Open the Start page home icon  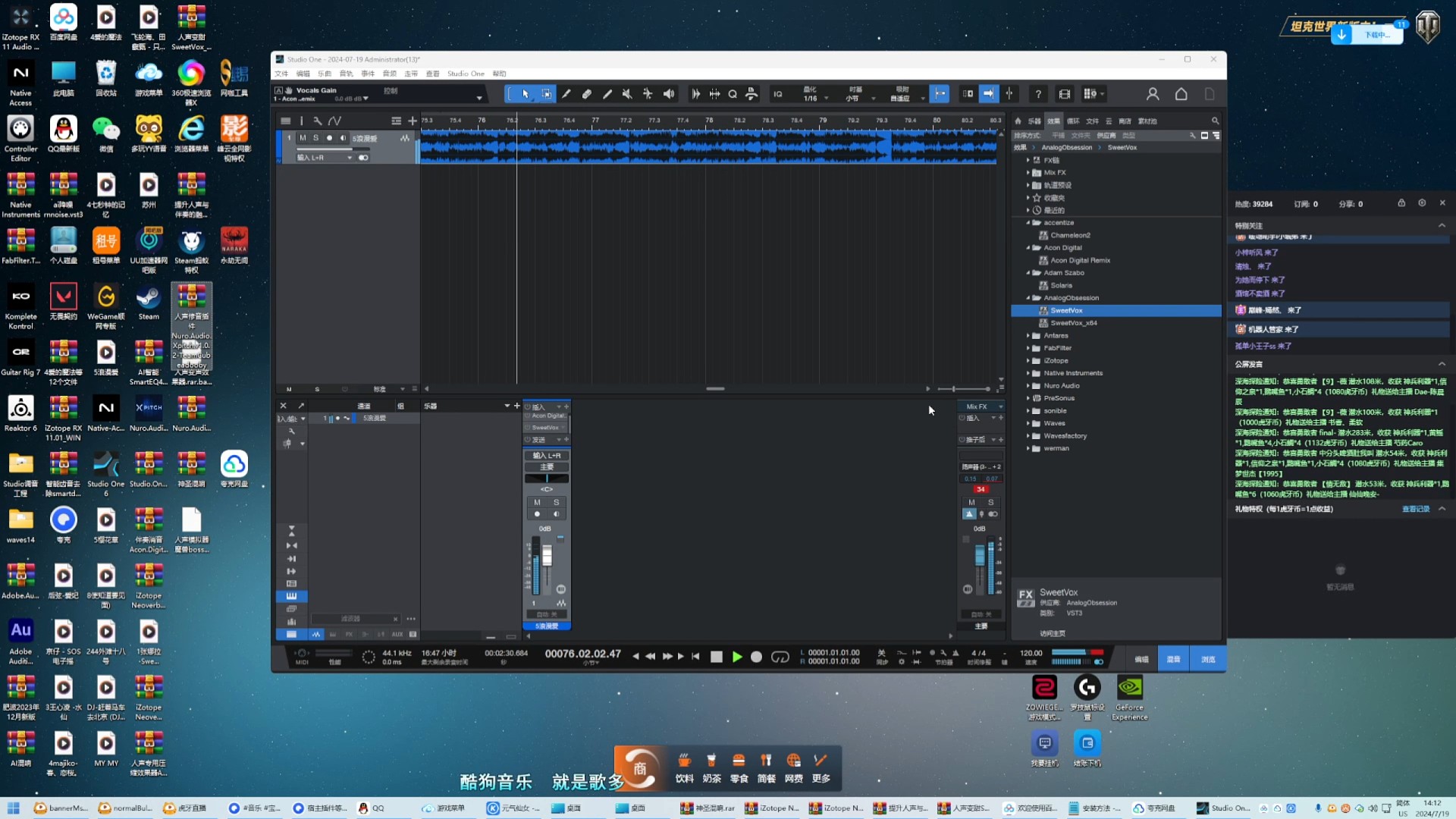click(x=1181, y=94)
